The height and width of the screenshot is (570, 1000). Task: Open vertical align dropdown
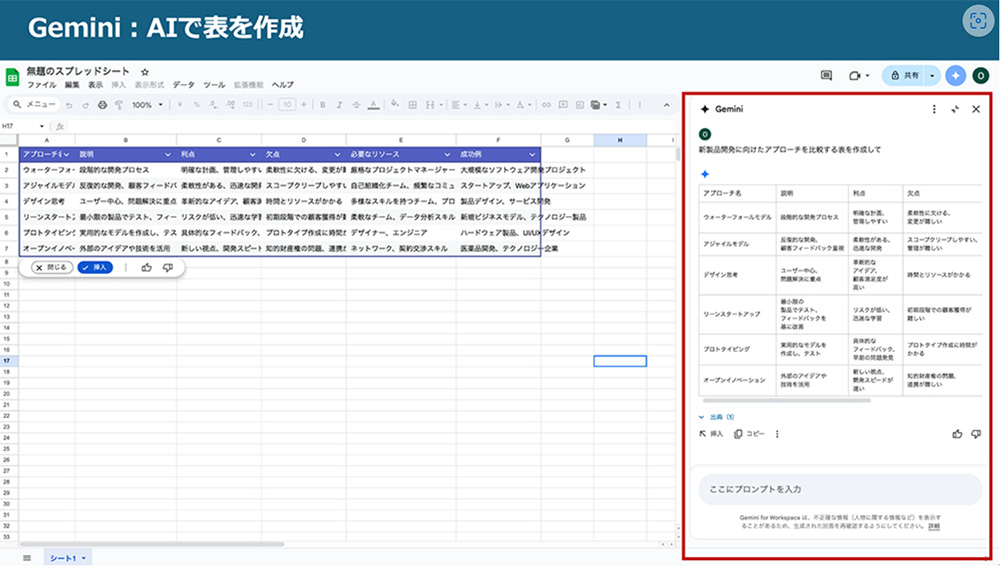(x=479, y=105)
